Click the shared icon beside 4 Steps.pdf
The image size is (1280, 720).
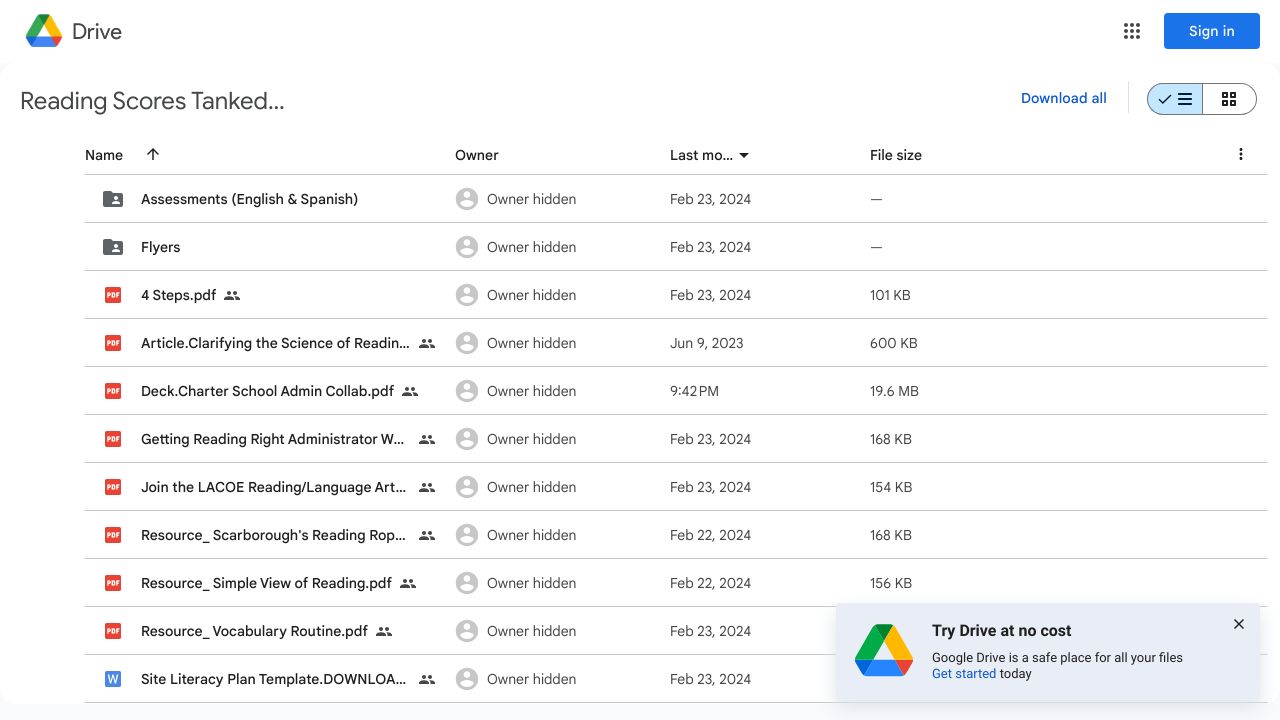pos(232,295)
